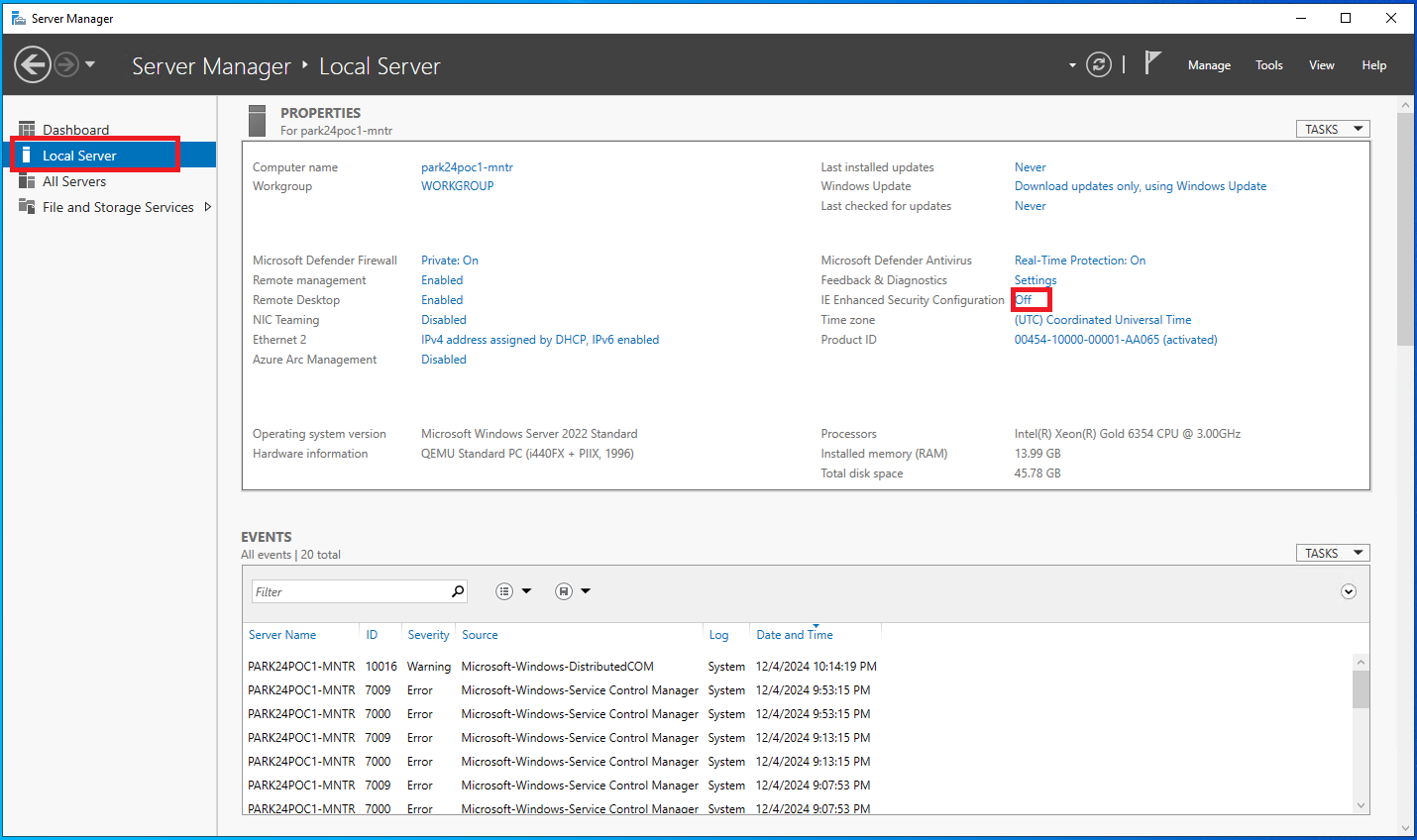Sort by Server Name column
1417x840 pixels.
pyautogui.click(x=282, y=635)
